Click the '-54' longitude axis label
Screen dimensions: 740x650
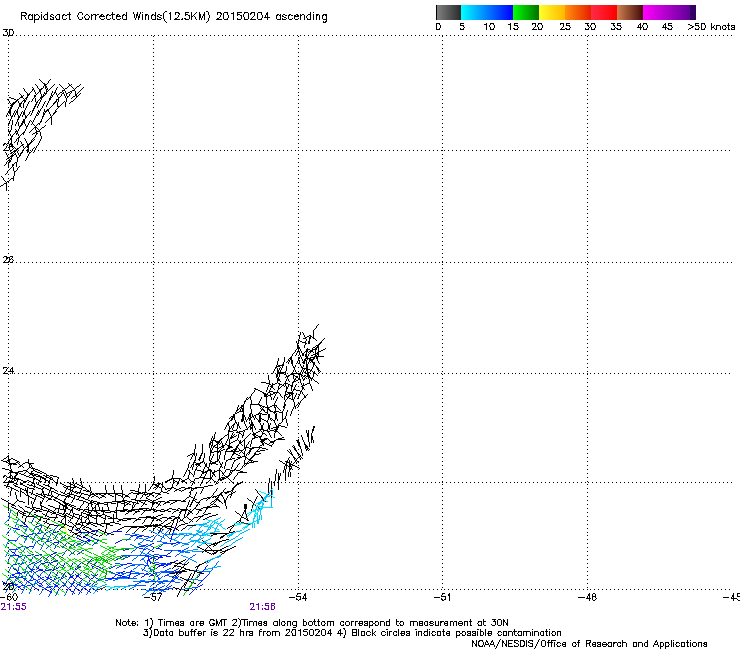(x=298, y=597)
